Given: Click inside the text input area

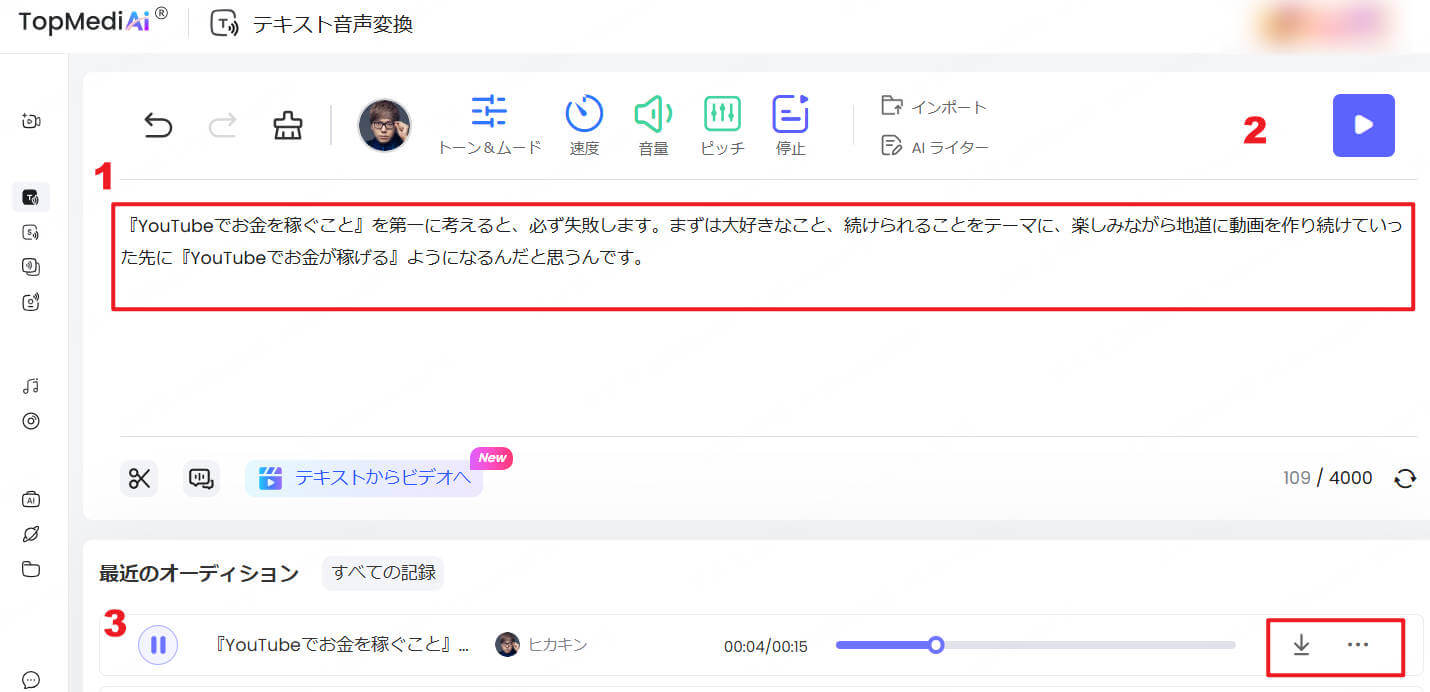Looking at the screenshot, I should pyautogui.click(x=763, y=259).
